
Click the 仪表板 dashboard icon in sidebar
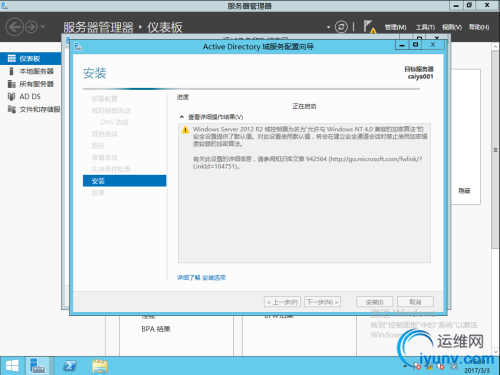(x=12, y=59)
